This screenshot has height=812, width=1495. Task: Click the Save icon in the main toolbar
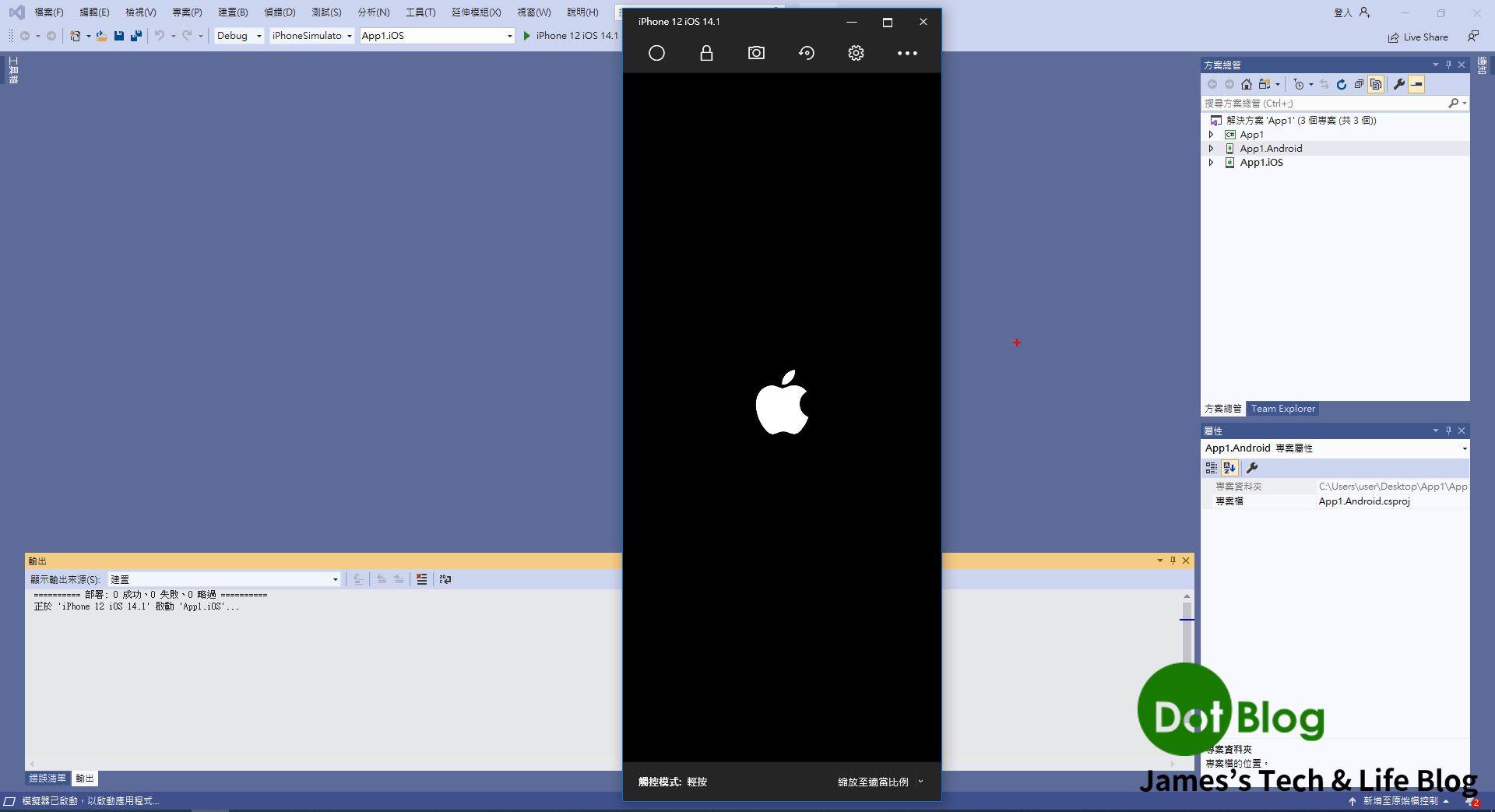[x=118, y=36]
